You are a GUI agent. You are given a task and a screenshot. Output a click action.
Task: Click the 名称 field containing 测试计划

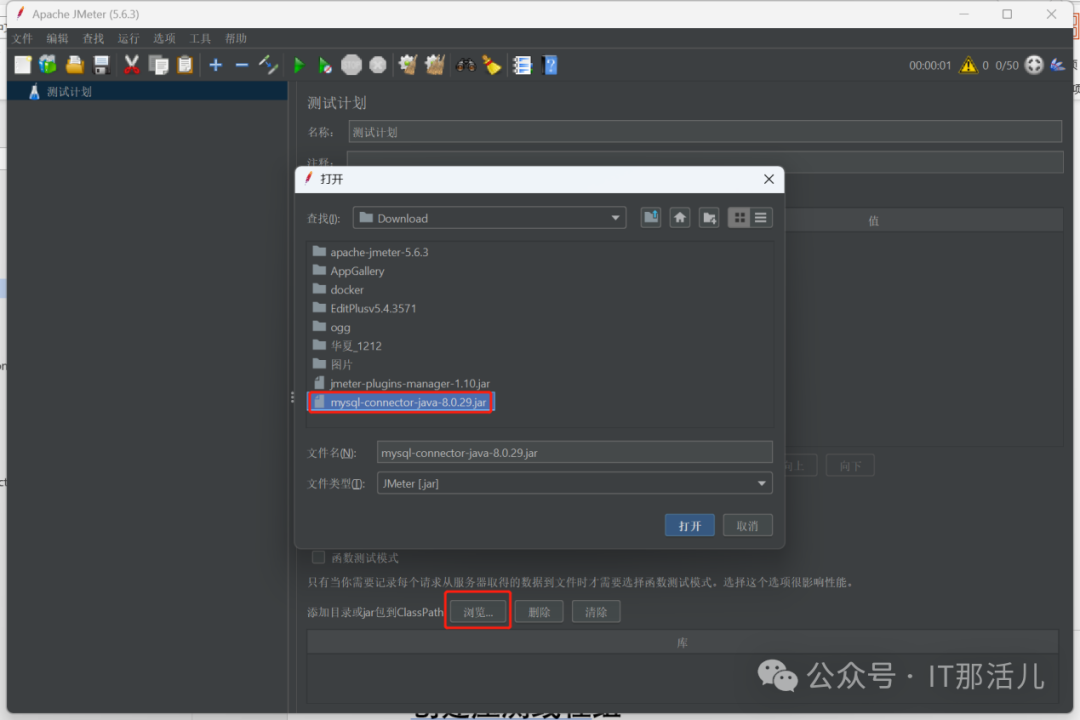coord(705,132)
